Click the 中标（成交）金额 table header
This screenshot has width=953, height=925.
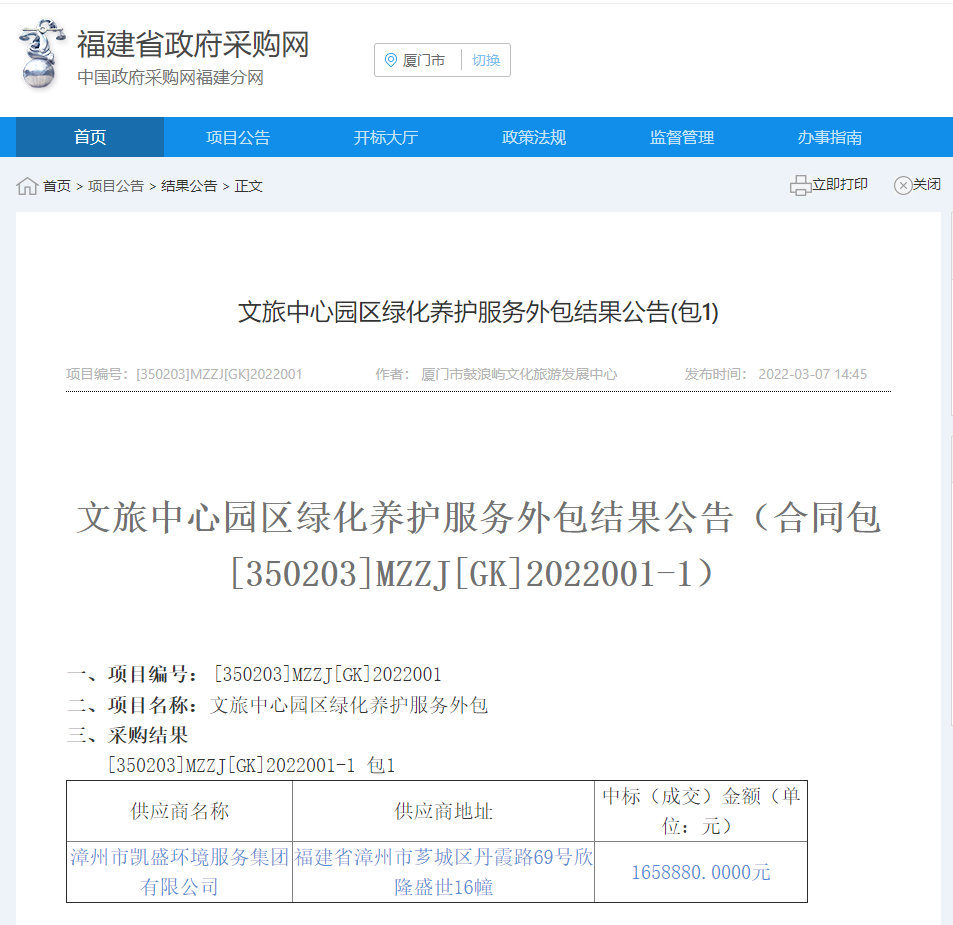point(701,811)
